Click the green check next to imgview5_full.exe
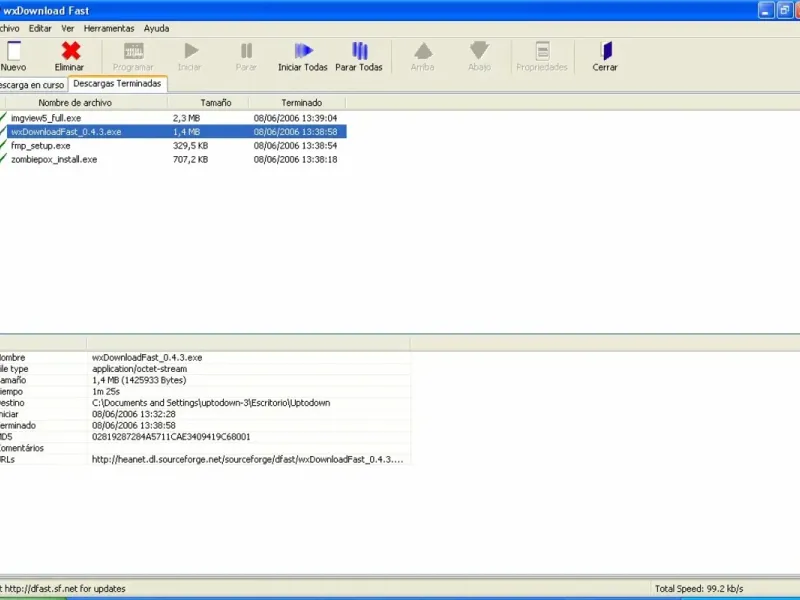This screenshot has width=800, height=600. [3, 118]
